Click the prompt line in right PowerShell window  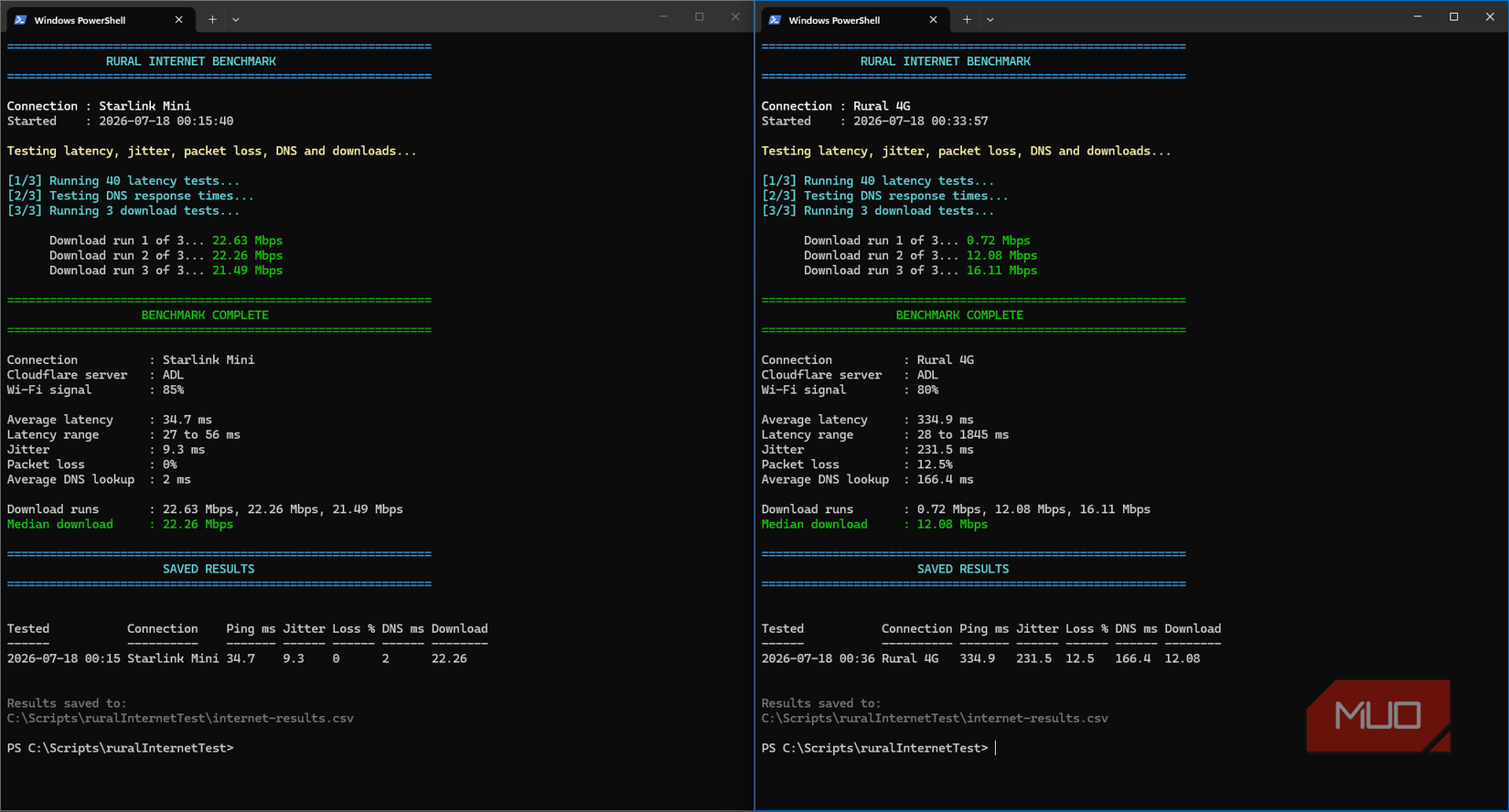(x=878, y=748)
